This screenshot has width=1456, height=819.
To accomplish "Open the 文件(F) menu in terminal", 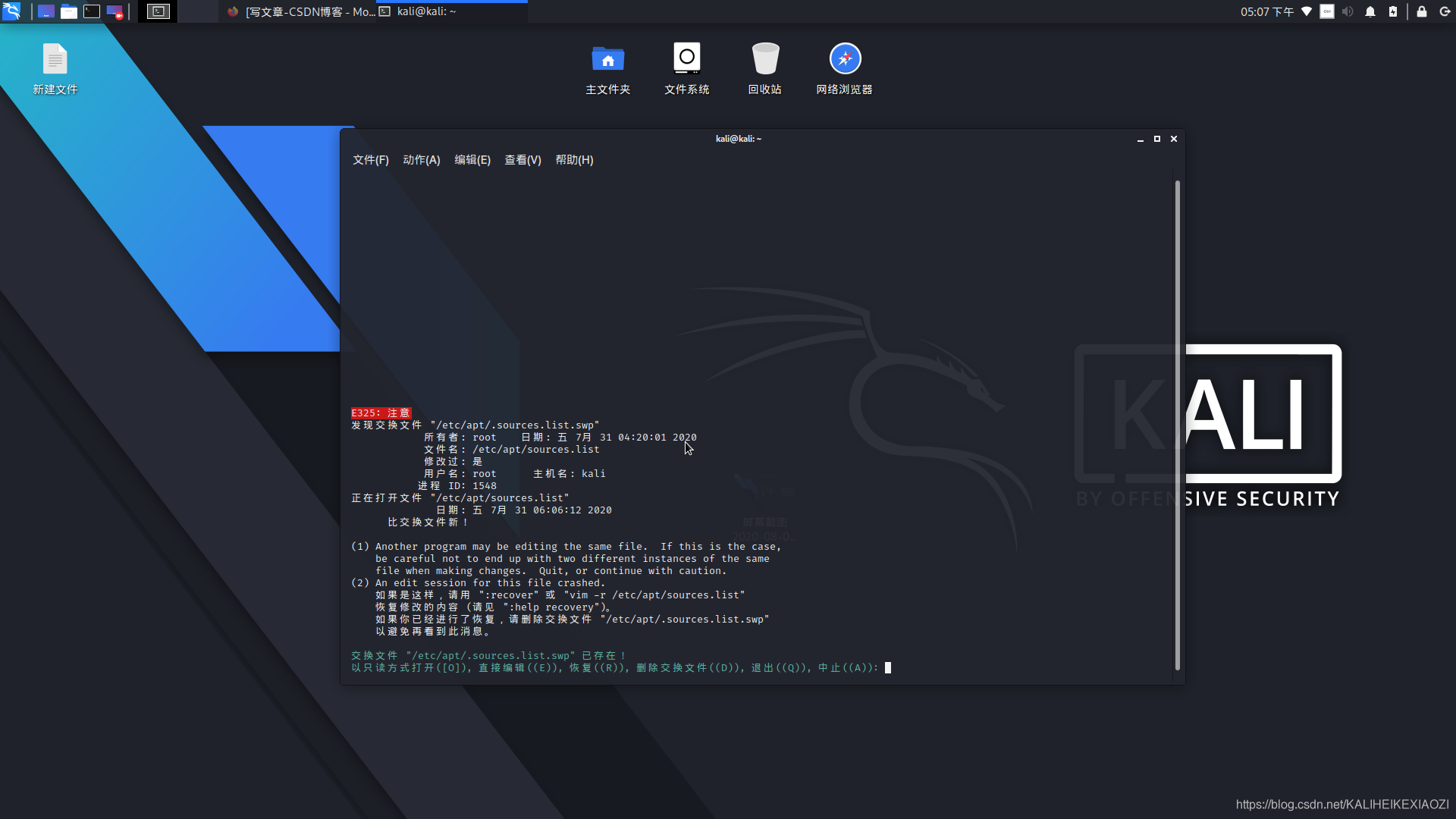I will [370, 160].
